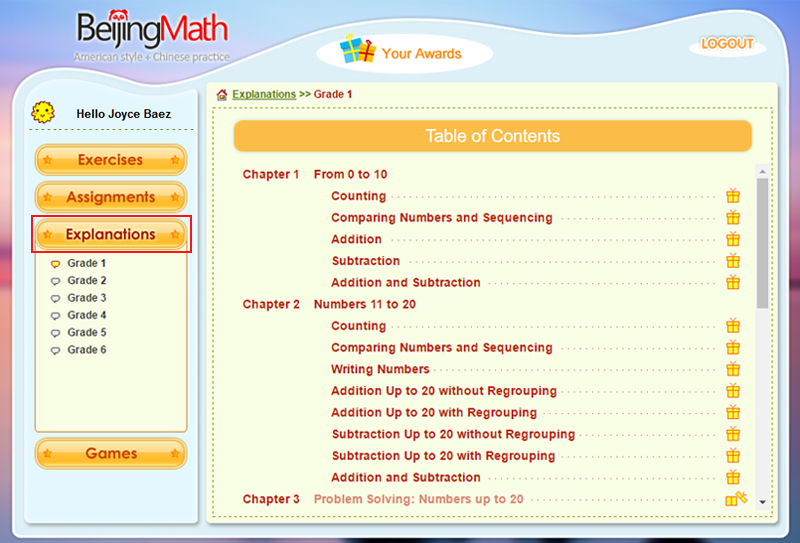Viewport: 800px width, 543px height.
Task: Click the Table of Contents banner
Action: [x=493, y=136]
